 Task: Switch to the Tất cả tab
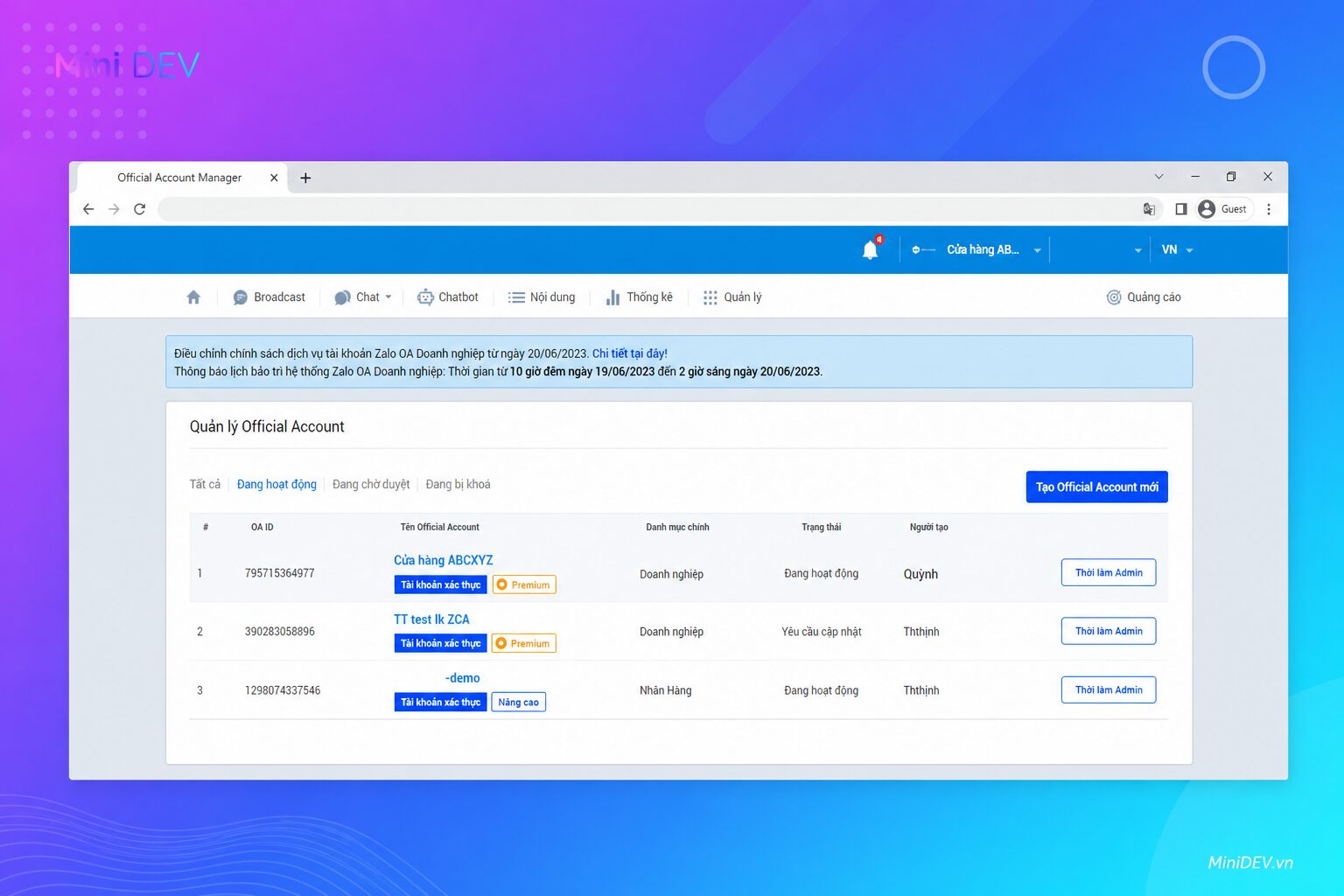point(205,485)
